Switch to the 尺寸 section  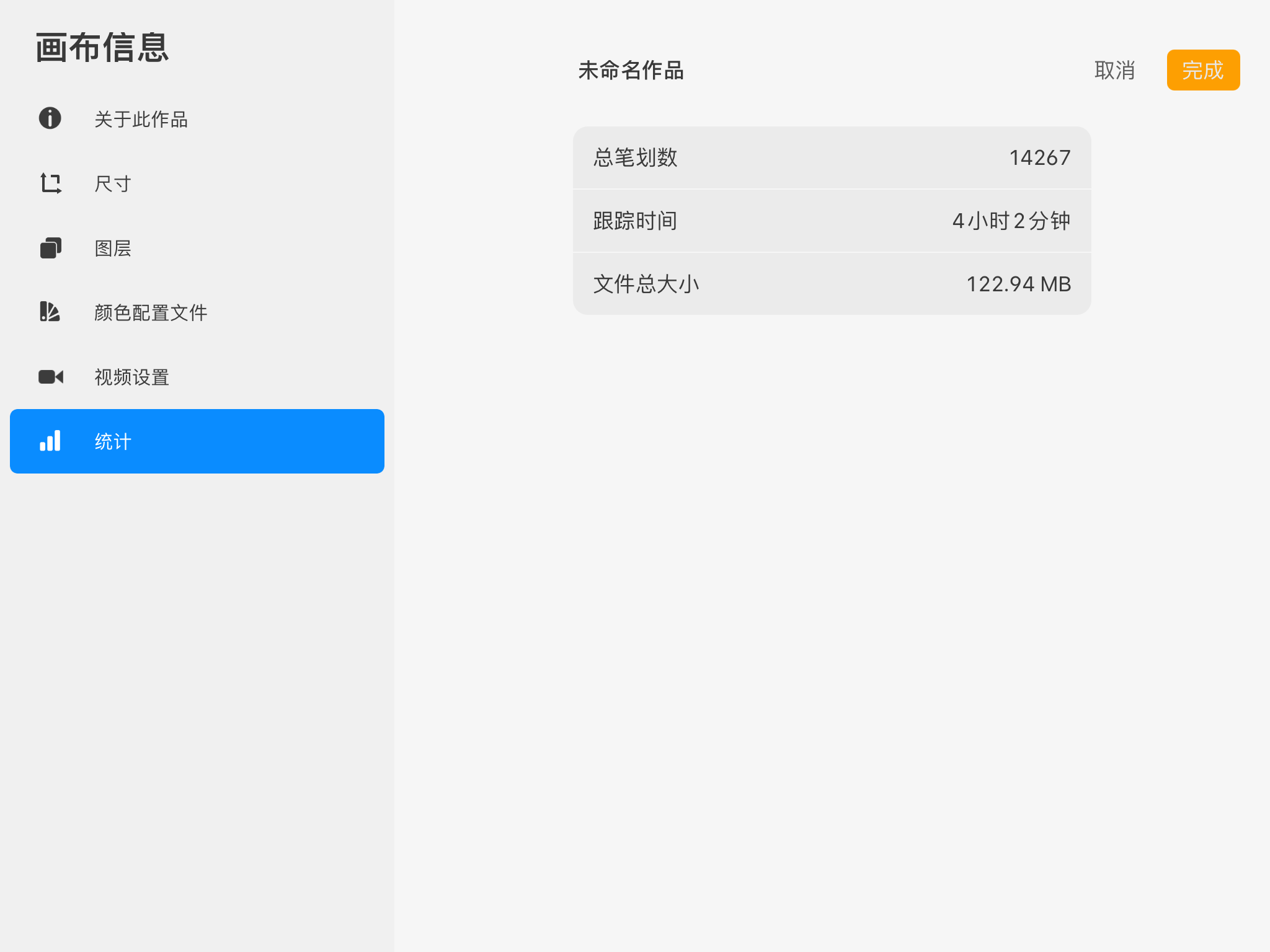(x=113, y=183)
